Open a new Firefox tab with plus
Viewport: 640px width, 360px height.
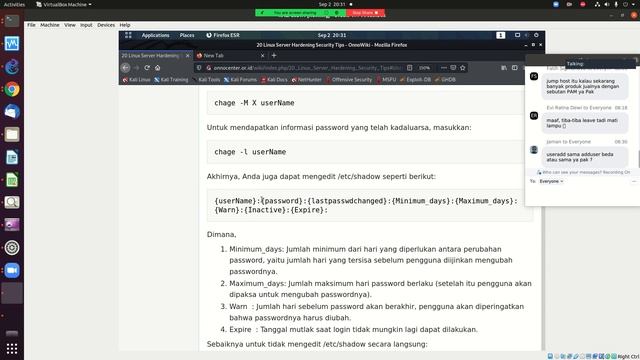click(x=274, y=56)
